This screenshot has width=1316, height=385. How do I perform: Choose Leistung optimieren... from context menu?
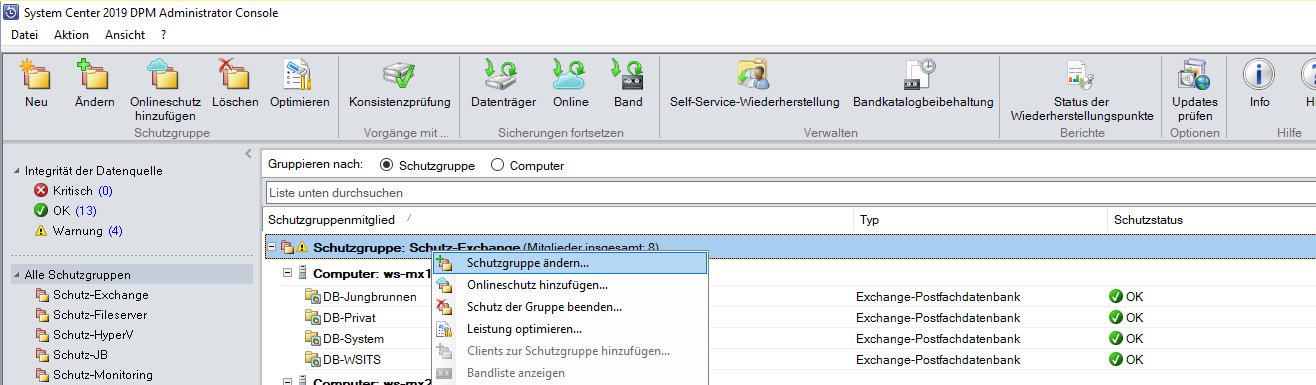(570, 329)
